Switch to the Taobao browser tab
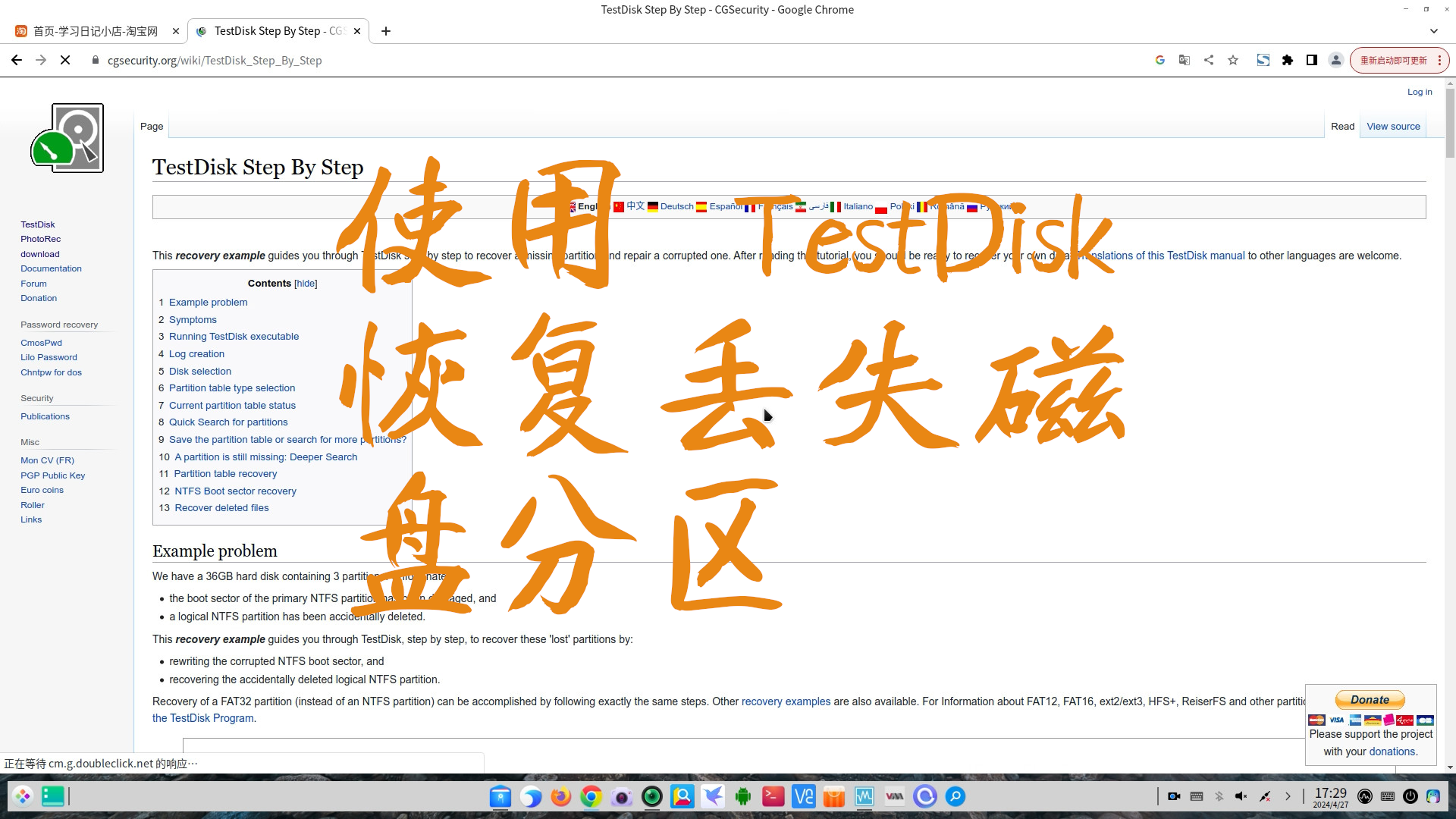This screenshot has height=819, width=1456. click(95, 31)
